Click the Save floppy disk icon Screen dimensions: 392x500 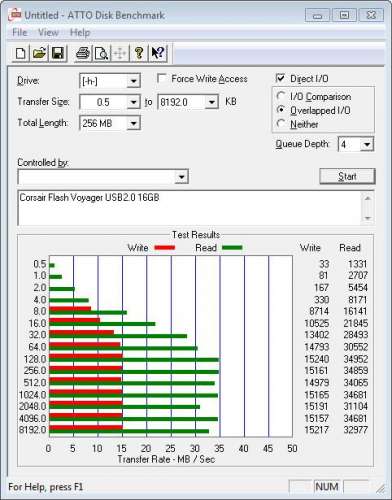(x=58, y=53)
